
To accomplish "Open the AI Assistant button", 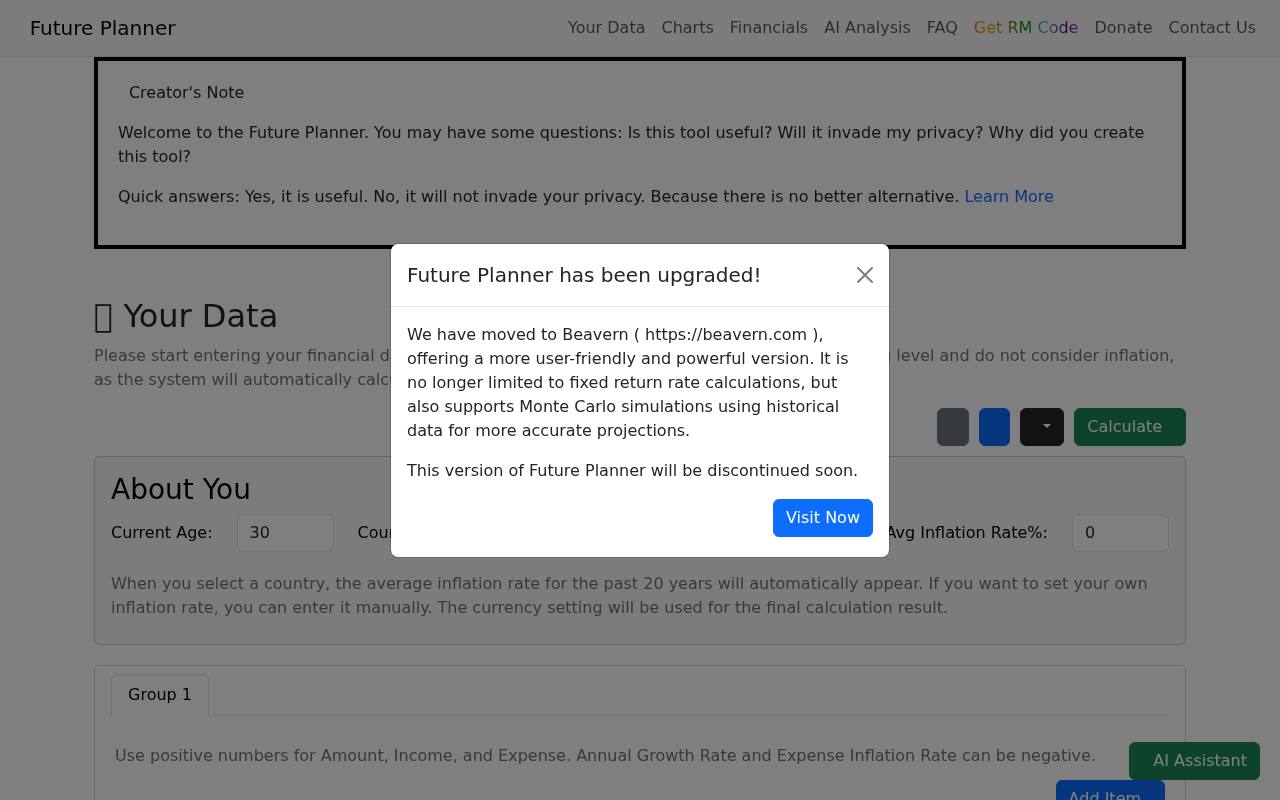I will [1194, 761].
